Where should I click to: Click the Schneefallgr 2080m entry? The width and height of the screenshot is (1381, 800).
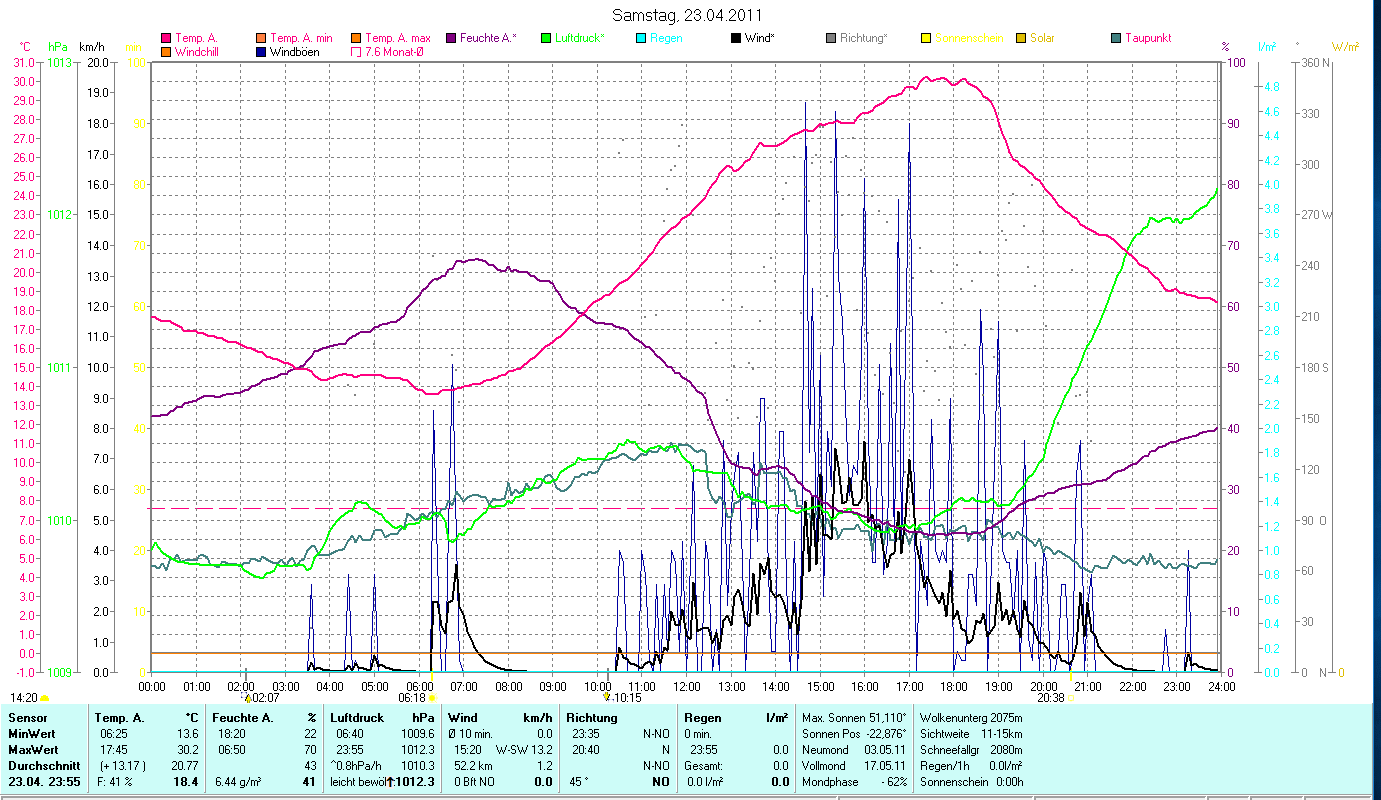tap(971, 750)
